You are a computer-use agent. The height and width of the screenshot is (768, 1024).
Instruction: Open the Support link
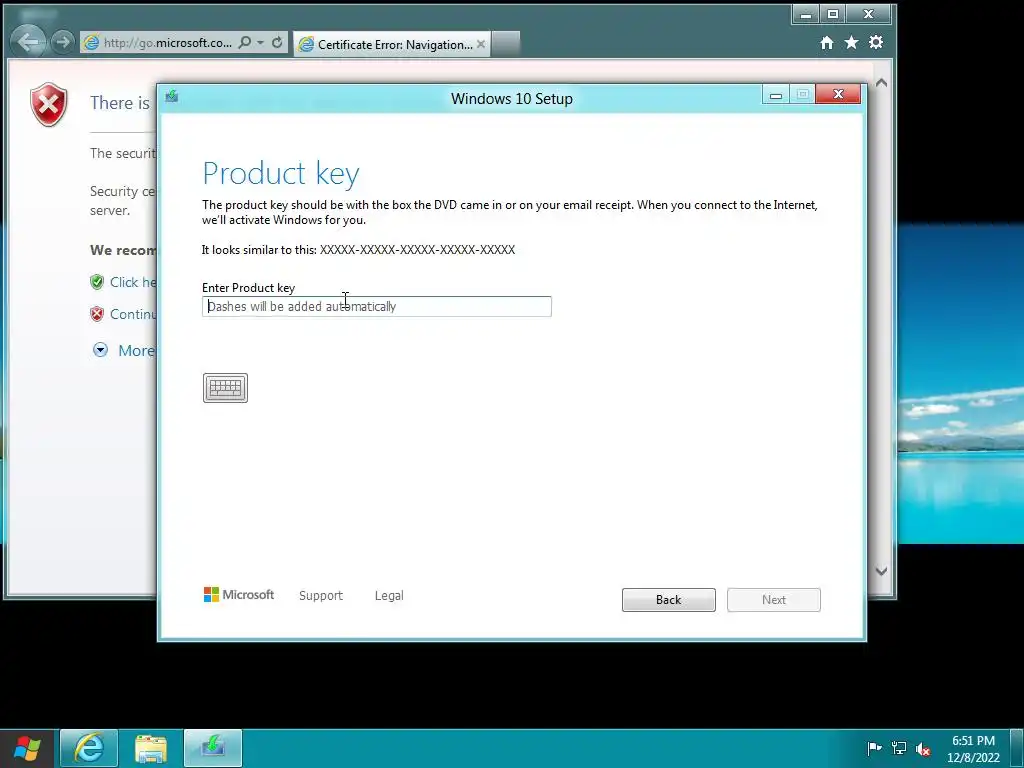coord(321,596)
